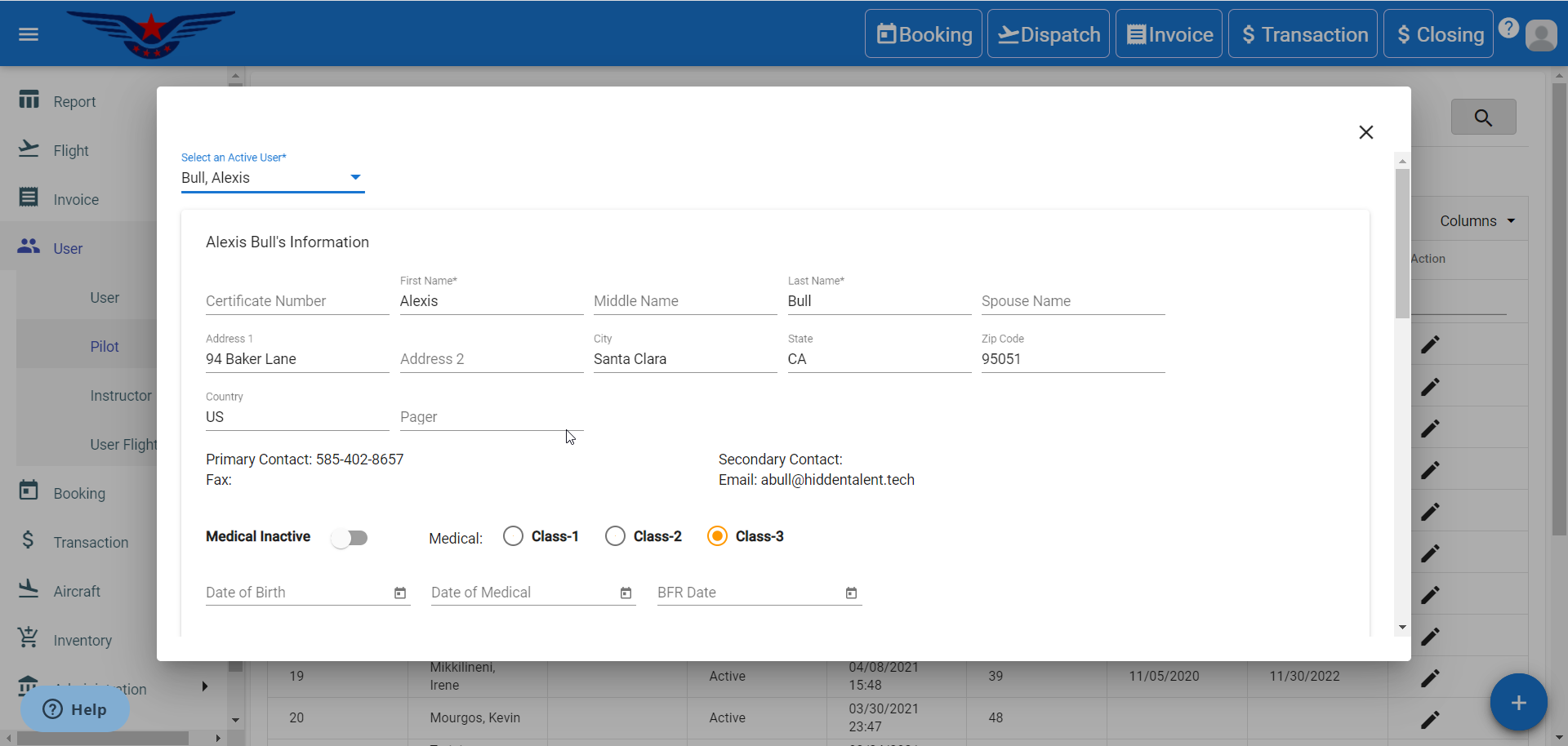This screenshot has height=746, width=1568.
Task: Click the blue plus add button
Action: coord(1517,703)
